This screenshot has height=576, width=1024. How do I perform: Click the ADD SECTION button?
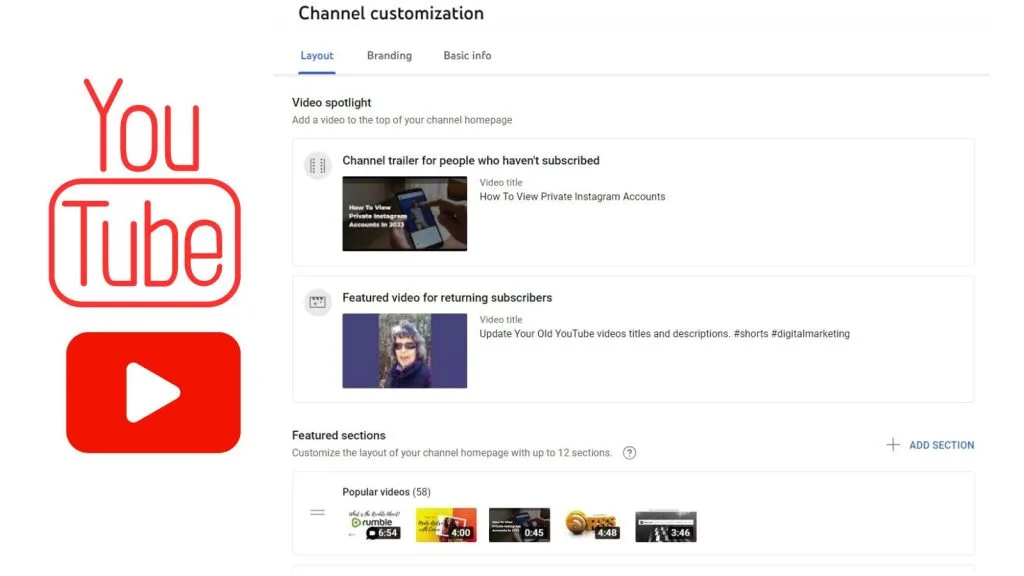click(x=938, y=444)
